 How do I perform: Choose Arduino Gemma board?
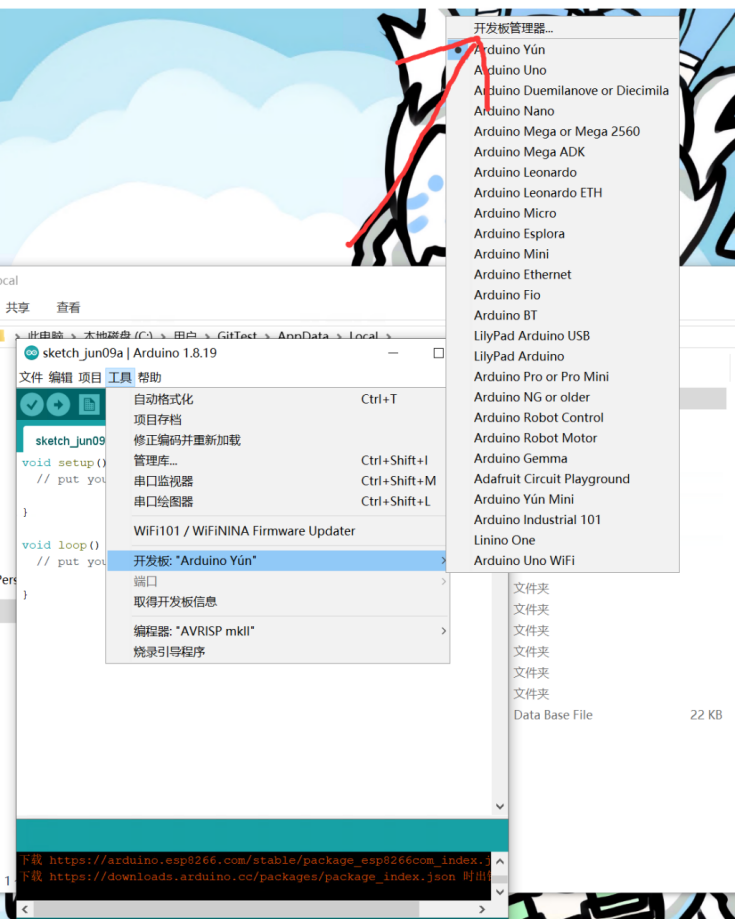click(x=563, y=459)
